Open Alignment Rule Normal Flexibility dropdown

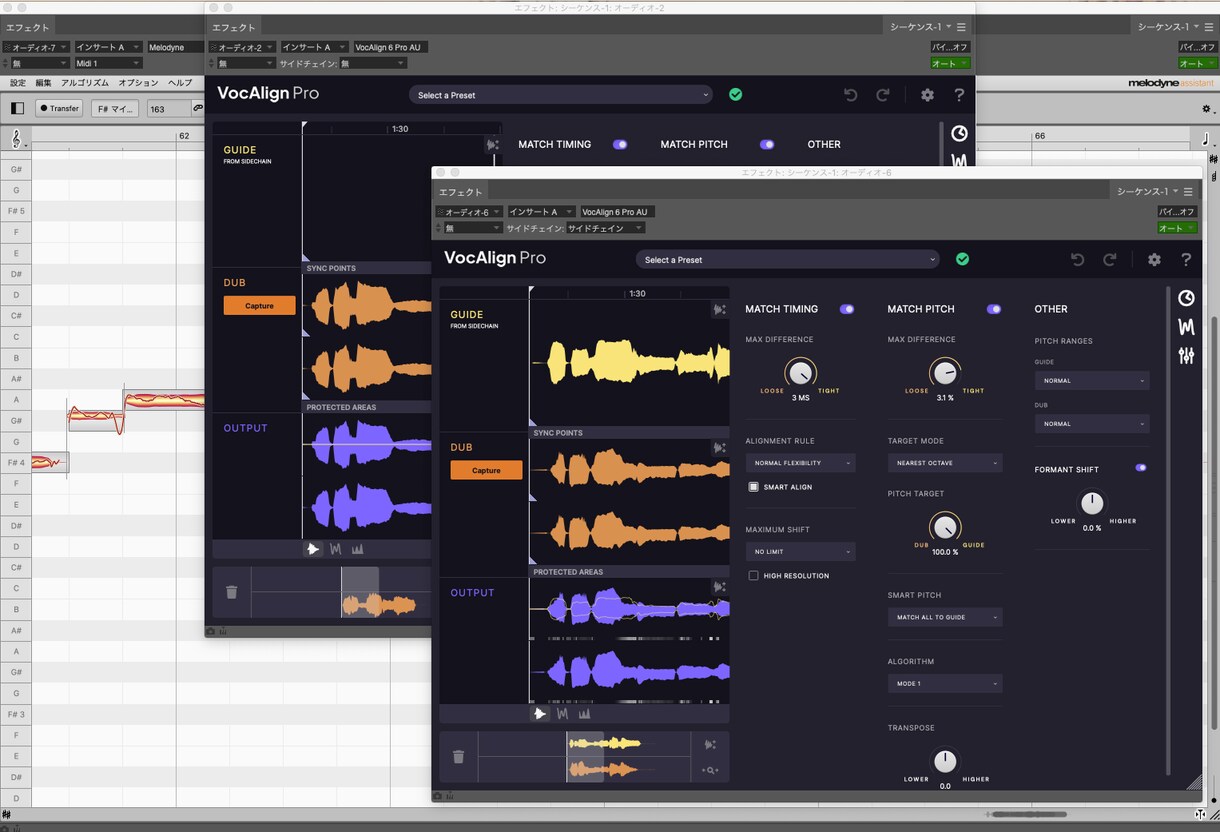[x=800, y=463]
